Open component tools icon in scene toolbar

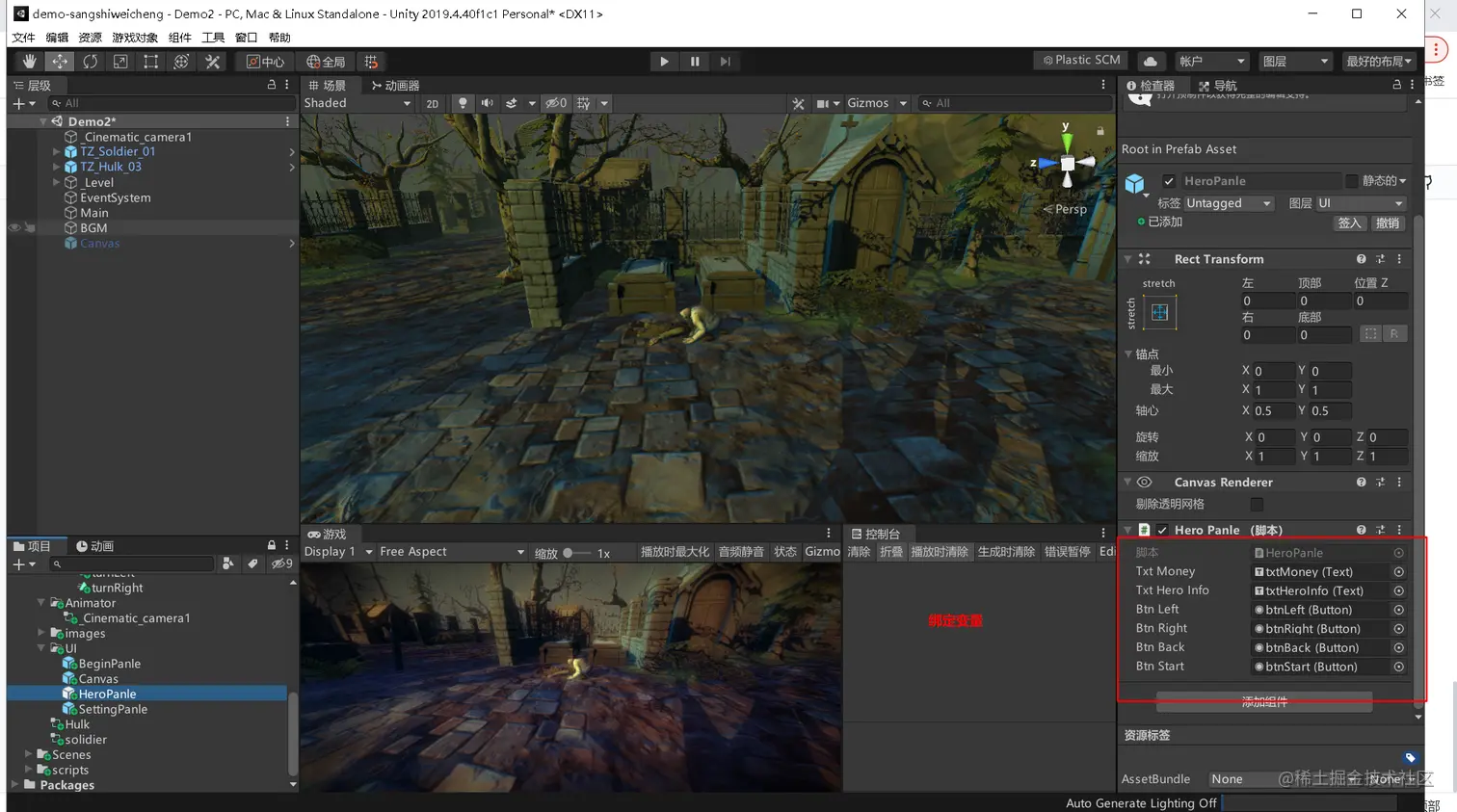pyautogui.click(x=798, y=103)
